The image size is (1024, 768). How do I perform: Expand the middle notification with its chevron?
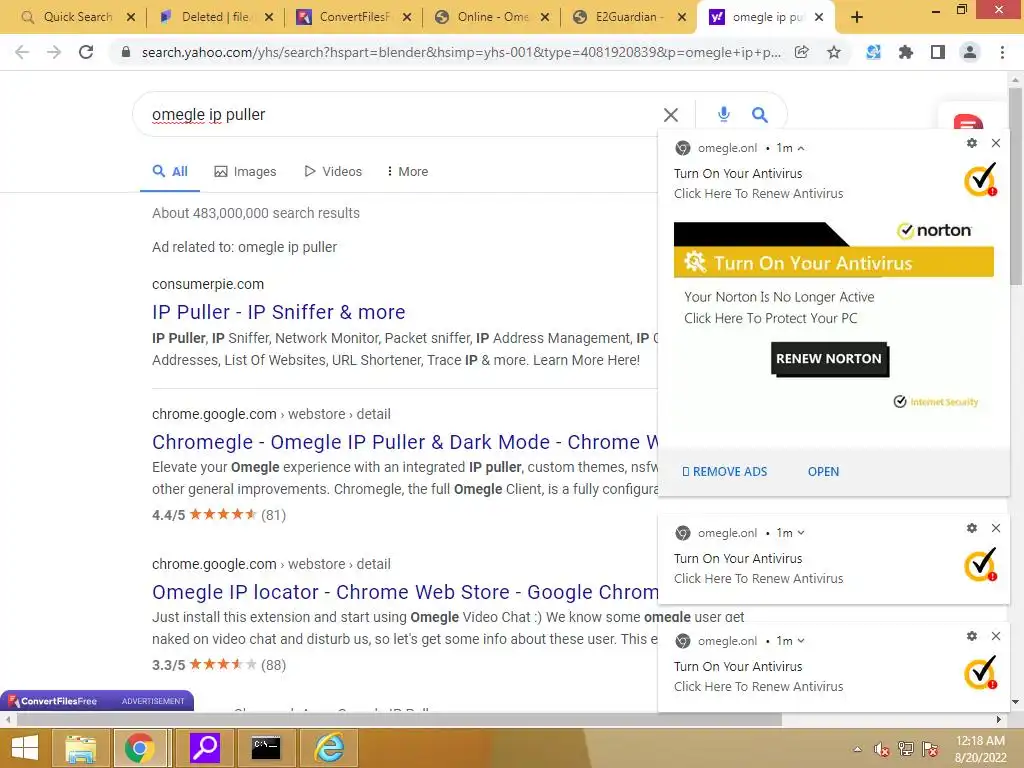pos(801,533)
